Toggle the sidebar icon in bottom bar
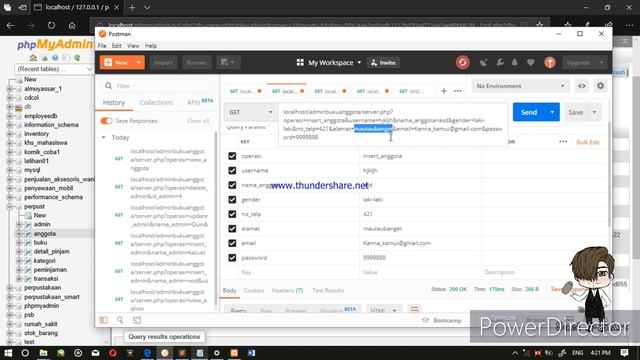 (104, 320)
